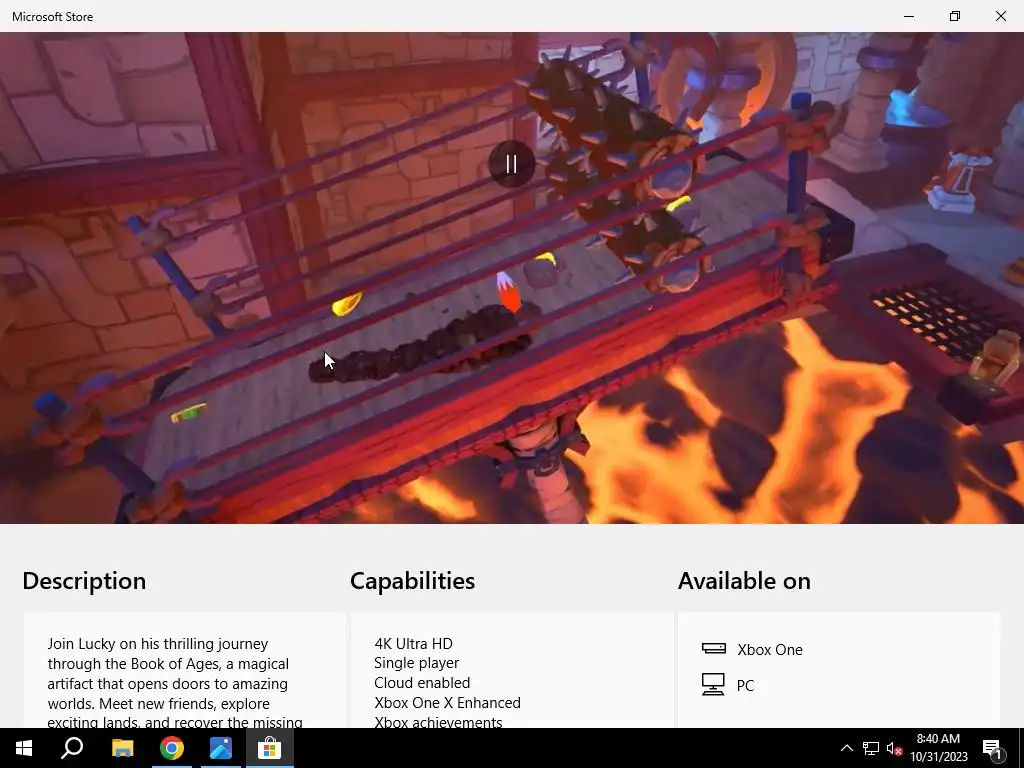1024x768 pixels.
Task: Select the PC platform label
Action: [745, 686]
